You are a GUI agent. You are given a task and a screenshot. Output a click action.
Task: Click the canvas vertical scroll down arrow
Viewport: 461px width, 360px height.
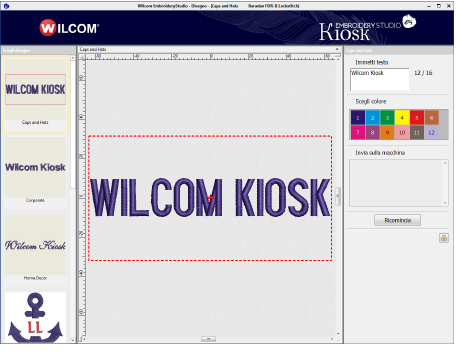pos(338,333)
